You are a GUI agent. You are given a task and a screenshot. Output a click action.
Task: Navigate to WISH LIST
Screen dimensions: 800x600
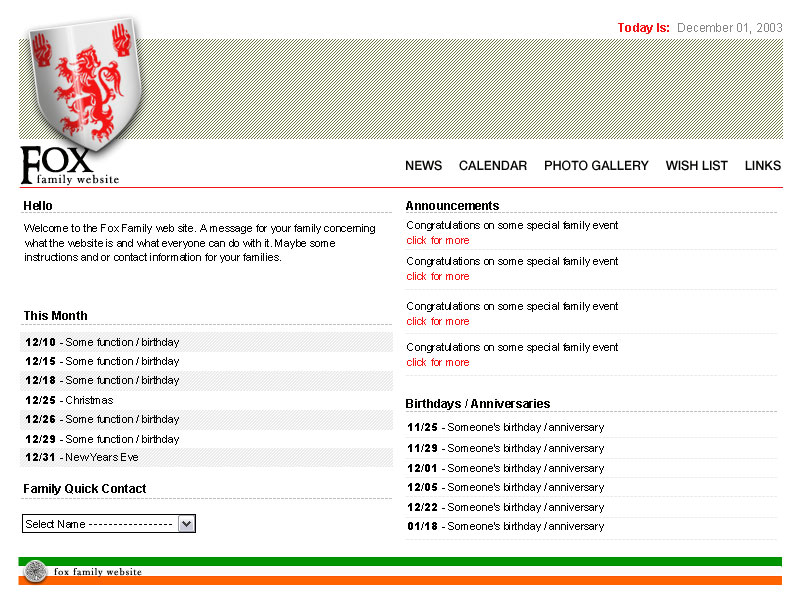696,166
